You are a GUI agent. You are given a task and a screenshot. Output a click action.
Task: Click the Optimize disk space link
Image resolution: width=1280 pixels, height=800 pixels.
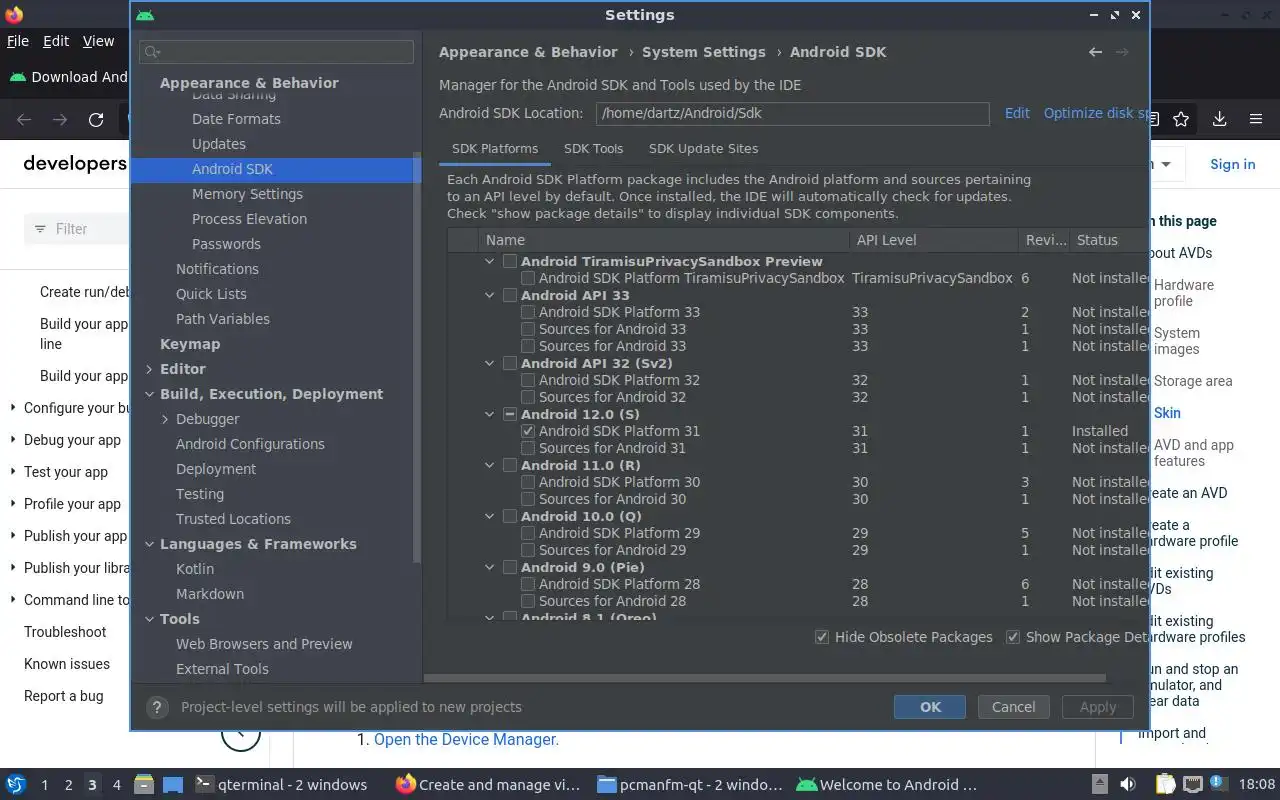click(1096, 113)
